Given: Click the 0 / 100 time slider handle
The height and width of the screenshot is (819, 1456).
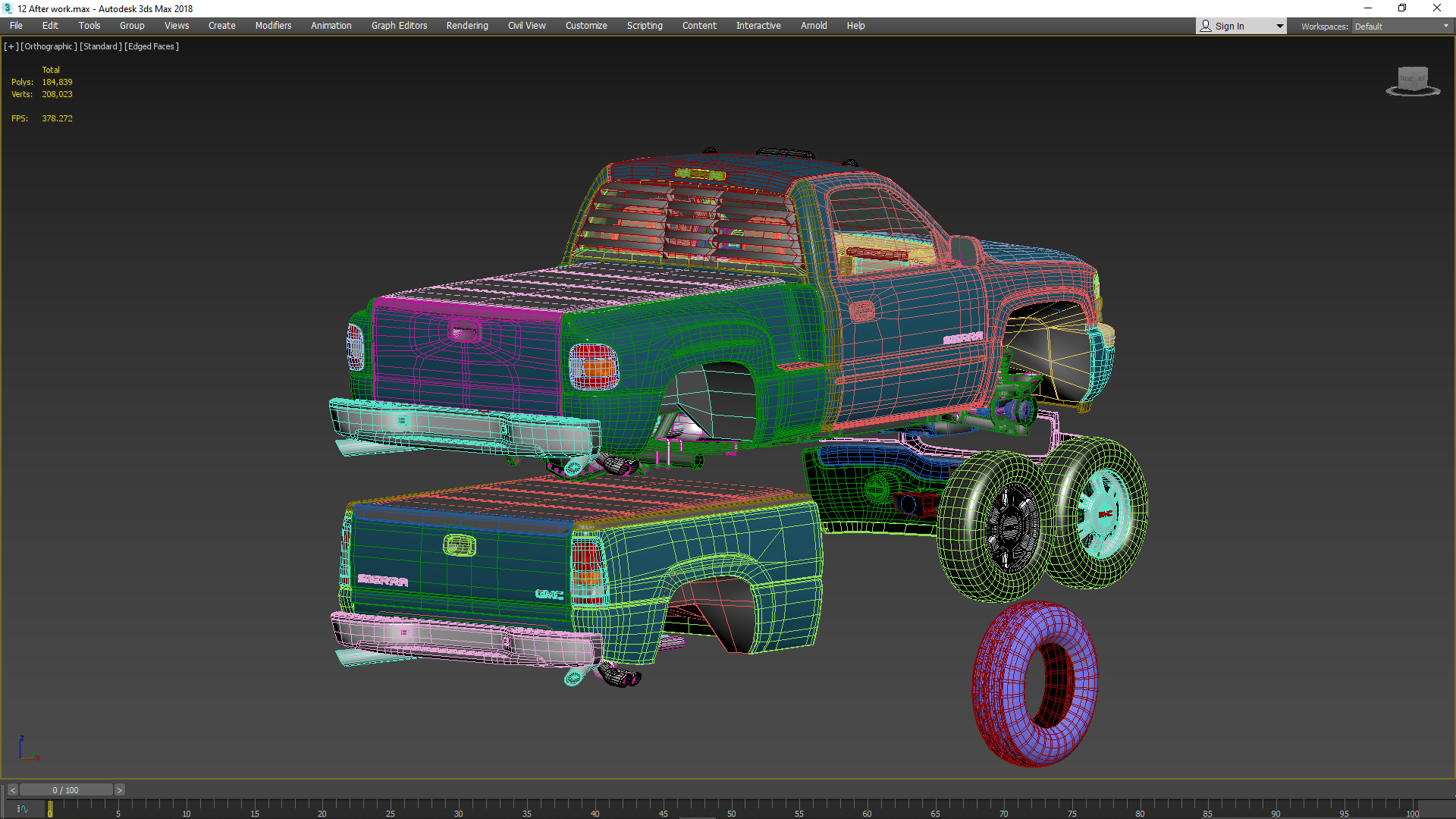Looking at the screenshot, I should (x=66, y=790).
